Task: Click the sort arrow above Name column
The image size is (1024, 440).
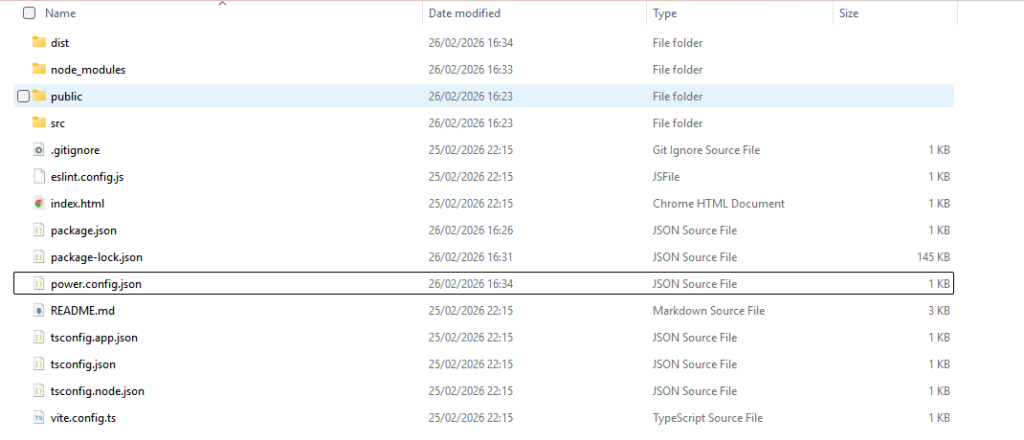Action: click(x=222, y=4)
